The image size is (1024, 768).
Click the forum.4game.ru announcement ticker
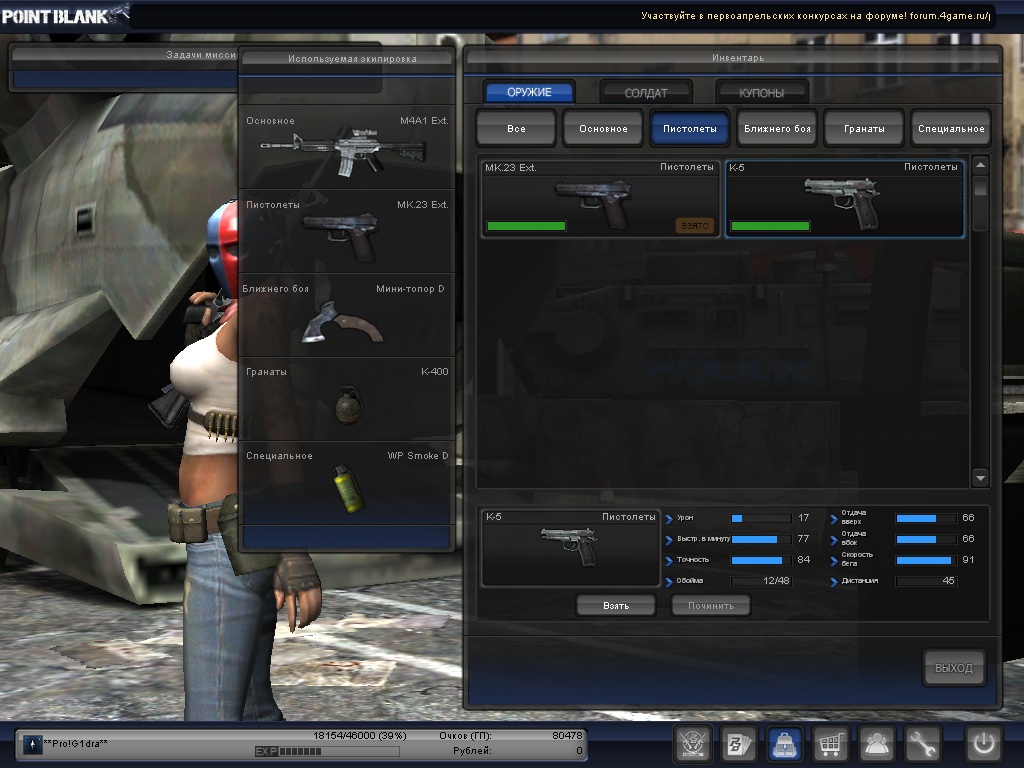pyautogui.click(x=815, y=16)
